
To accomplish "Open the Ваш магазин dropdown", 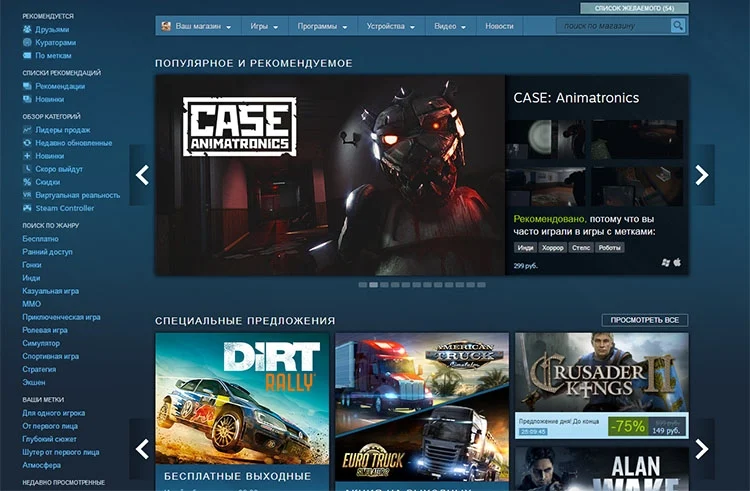I will [x=199, y=26].
